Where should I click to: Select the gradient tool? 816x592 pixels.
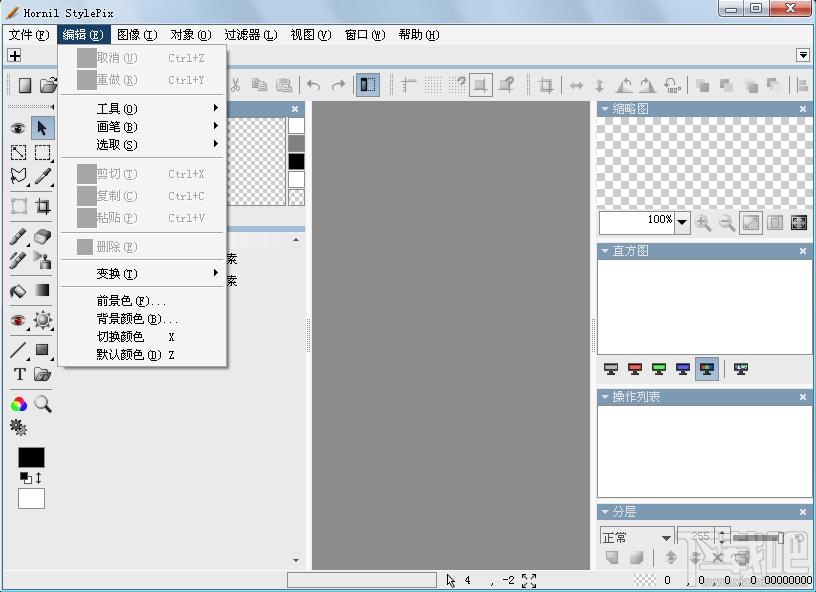[x=43, y=290]
